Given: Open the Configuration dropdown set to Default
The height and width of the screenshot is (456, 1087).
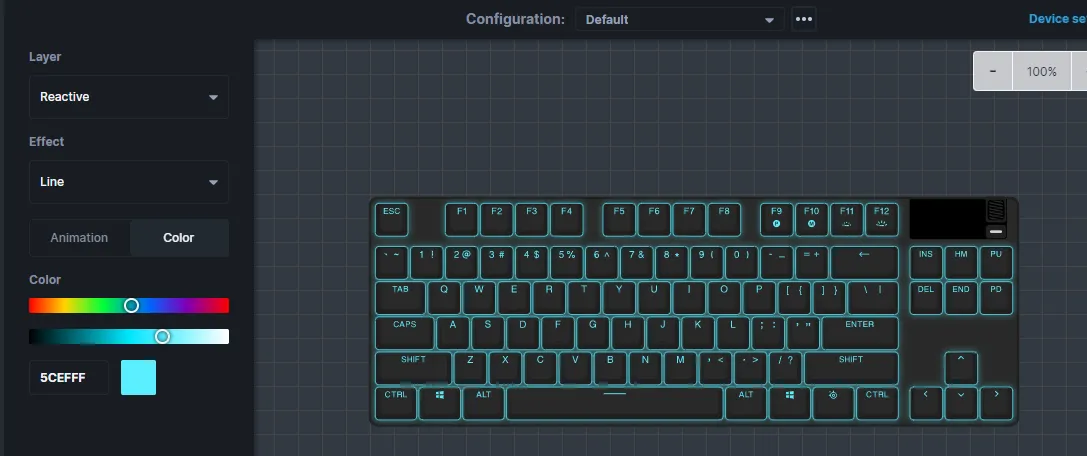Looking at the screenshot, I should coord(679,19).
